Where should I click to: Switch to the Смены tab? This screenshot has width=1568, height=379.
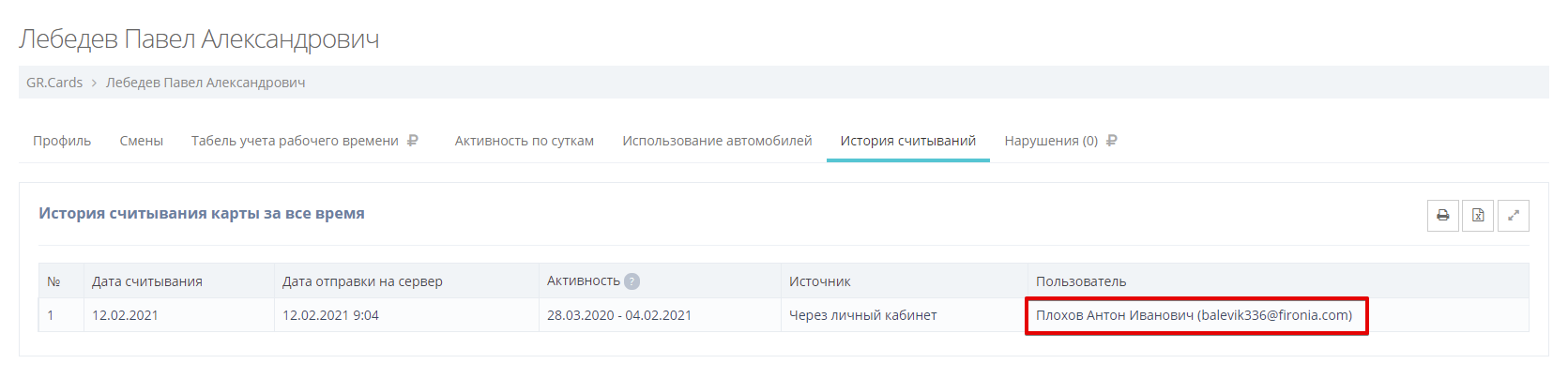(142, 141)
